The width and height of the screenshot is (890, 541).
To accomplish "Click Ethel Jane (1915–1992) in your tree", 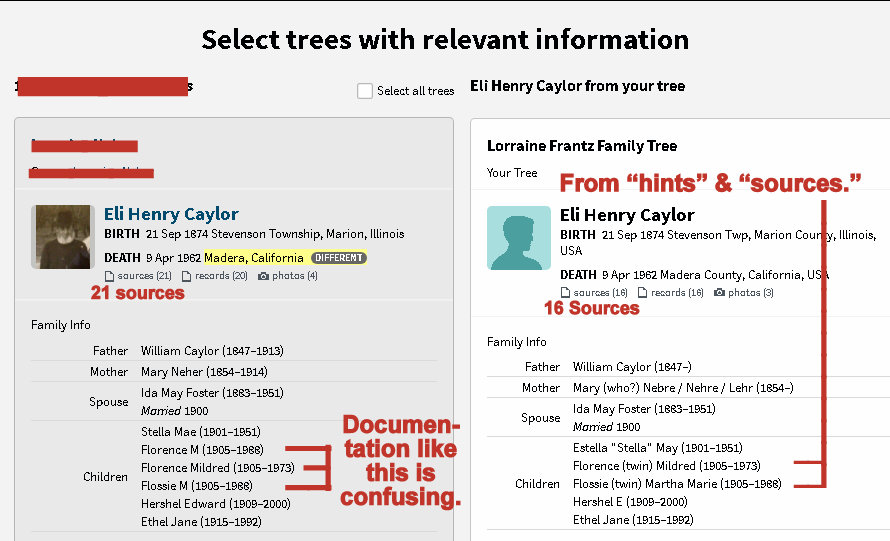I will [x=633, y=520].
